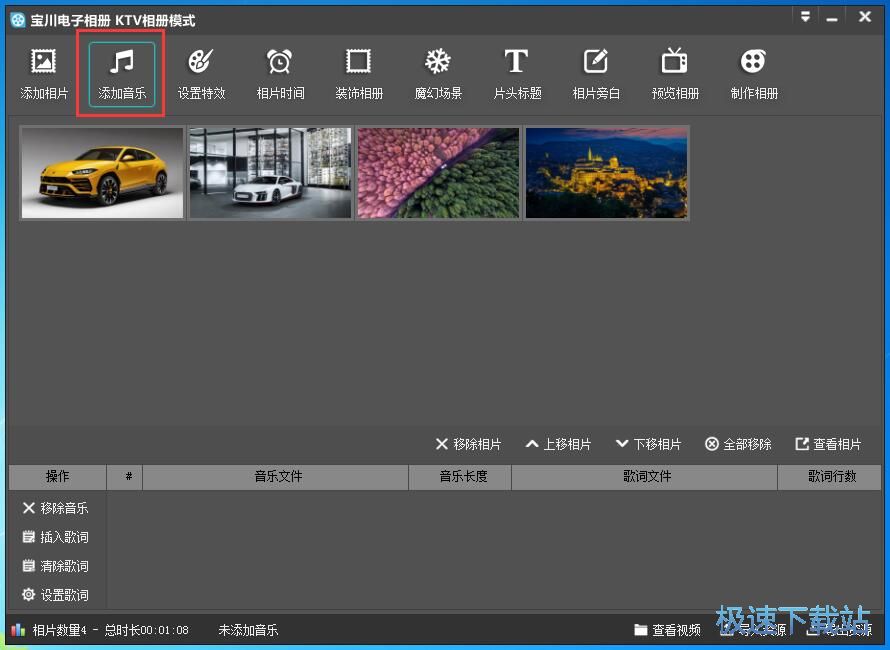Open the 添加音乐 (add music) tool

(x=122, y=63)
